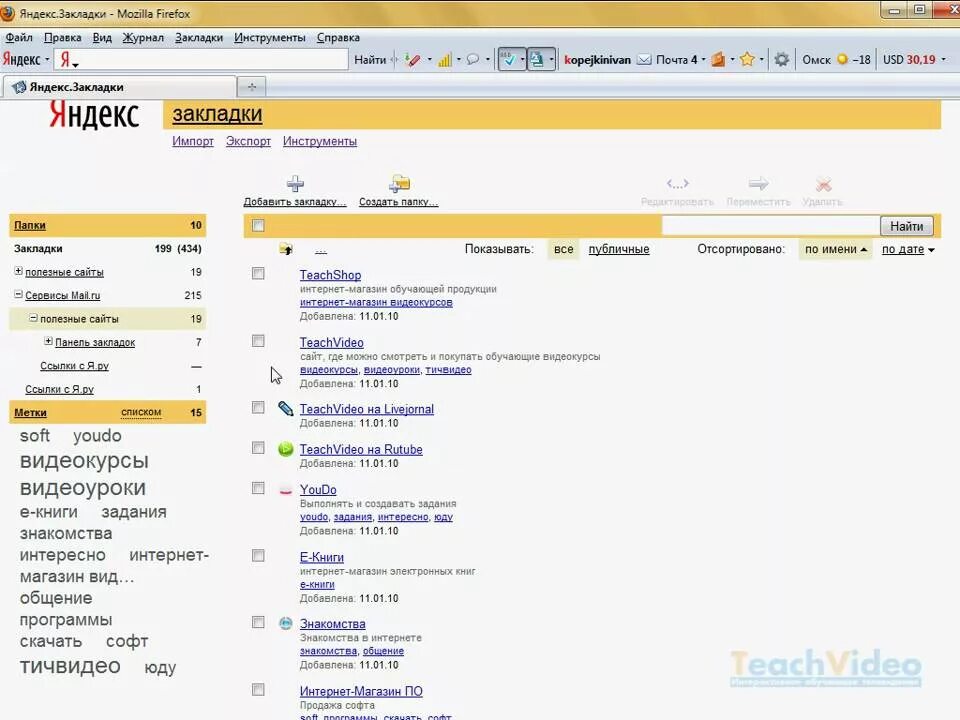
Task: Click the speech bubble toolbar icon
Action: tap(473, 59)
